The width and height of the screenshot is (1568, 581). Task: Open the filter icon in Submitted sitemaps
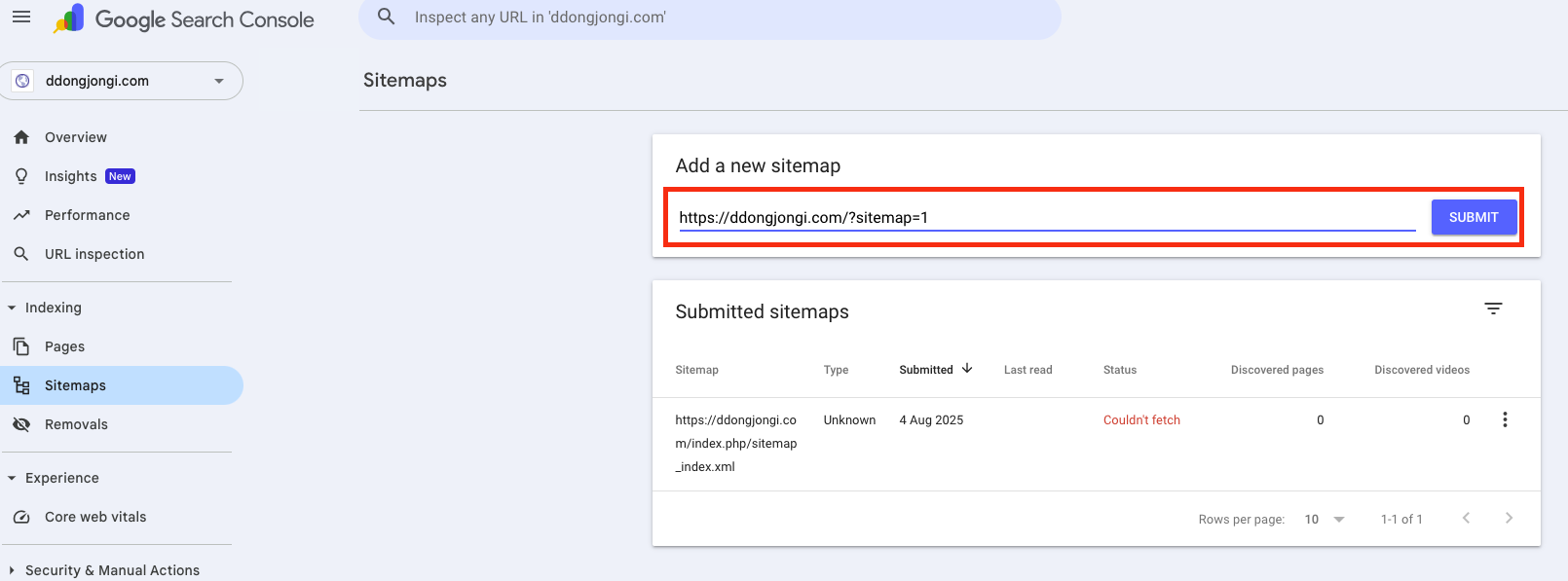pos(1493,309)
